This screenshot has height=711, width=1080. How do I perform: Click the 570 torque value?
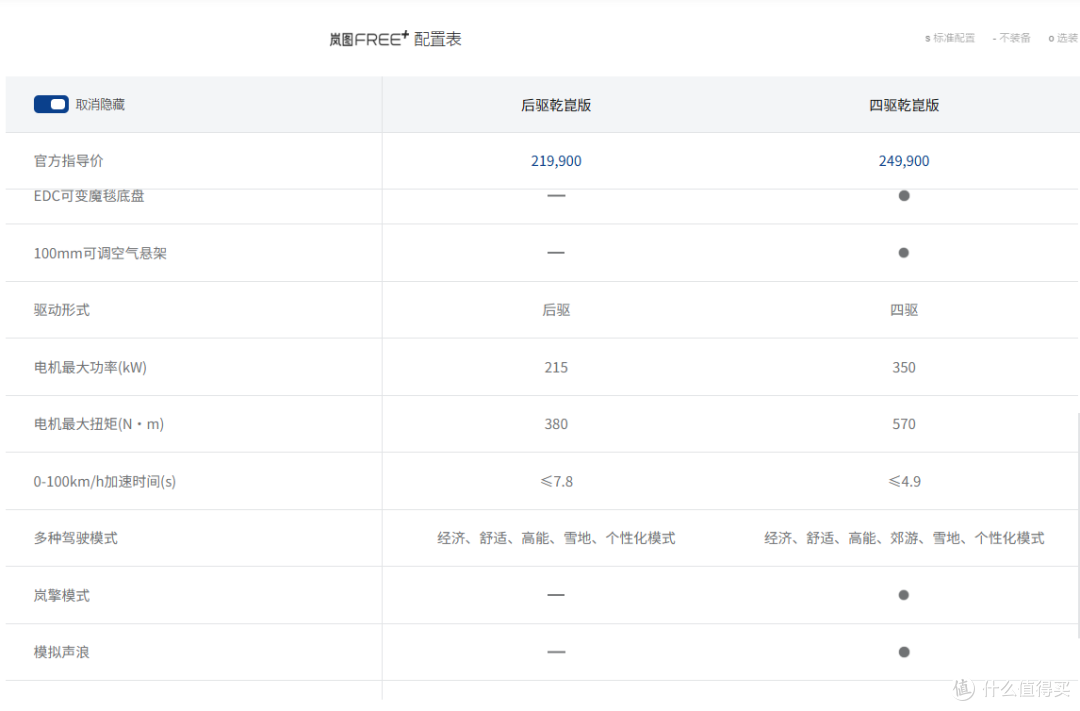[x=904, y=424]
